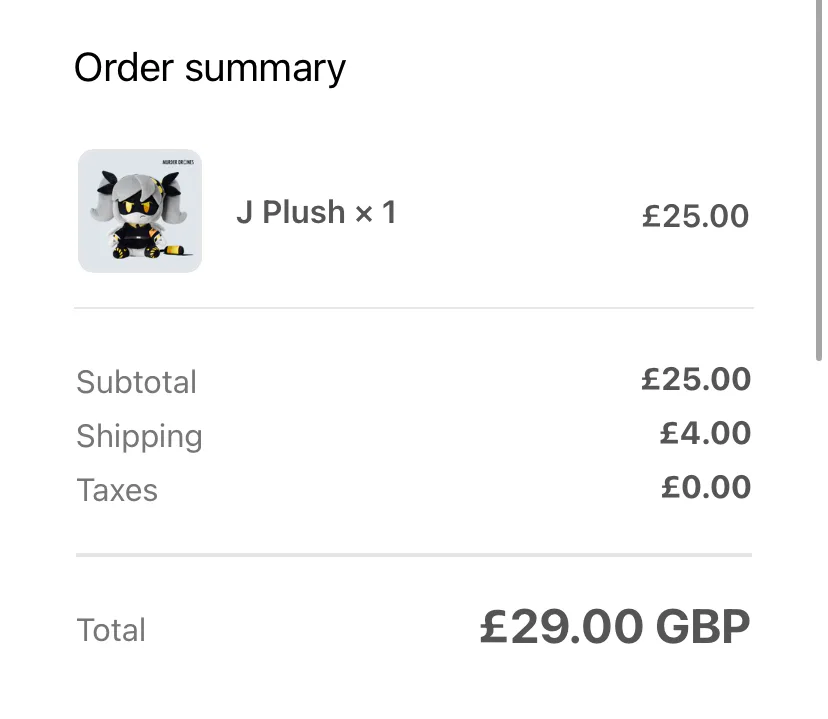Select the J Plush × 1 item name

(x=316, y=212)
